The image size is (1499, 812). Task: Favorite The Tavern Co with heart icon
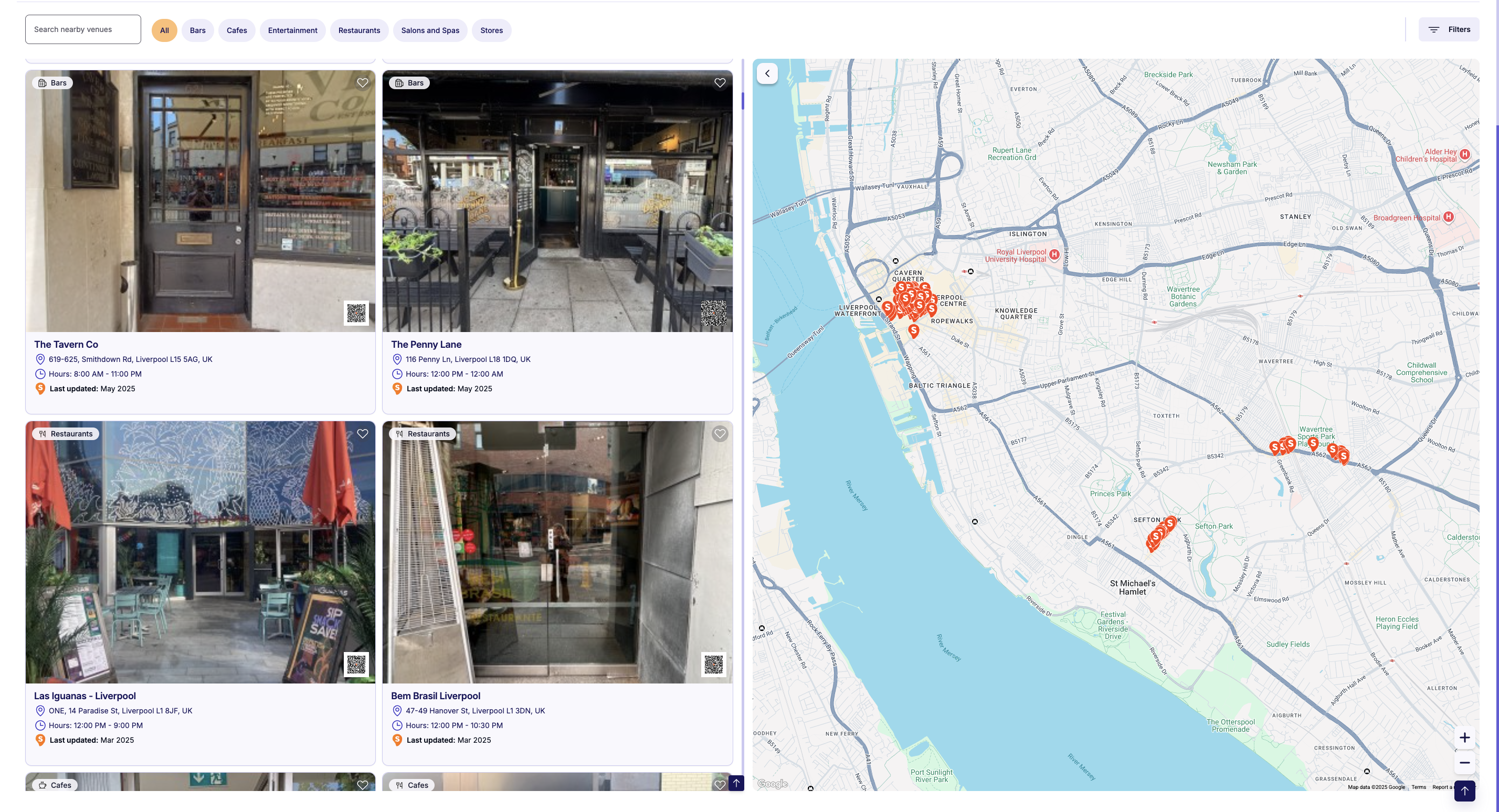point(363,83)
